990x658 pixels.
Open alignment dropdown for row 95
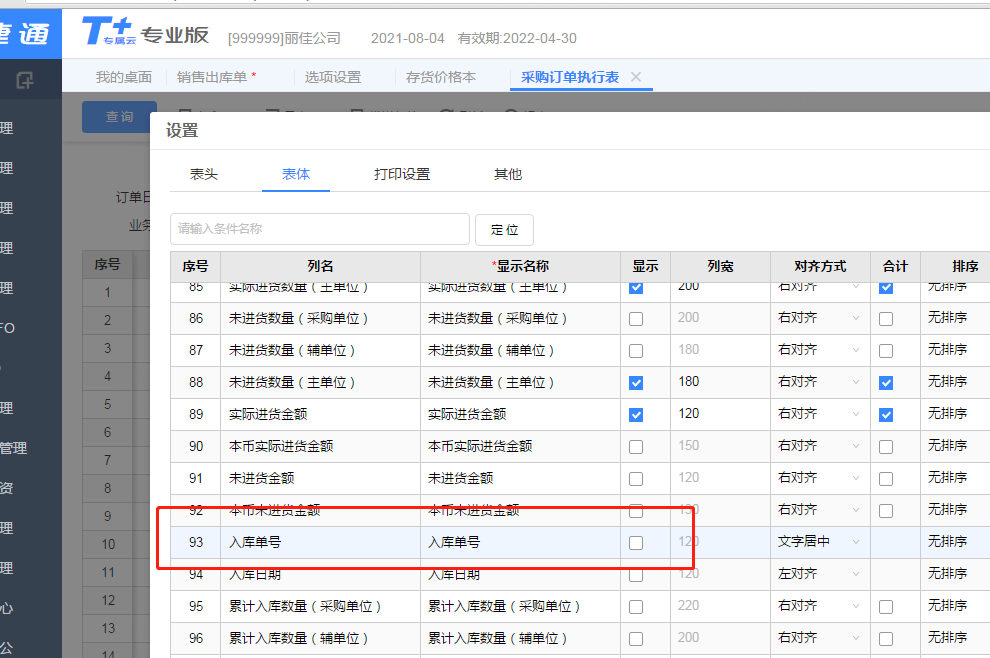[x=820, y=606]
